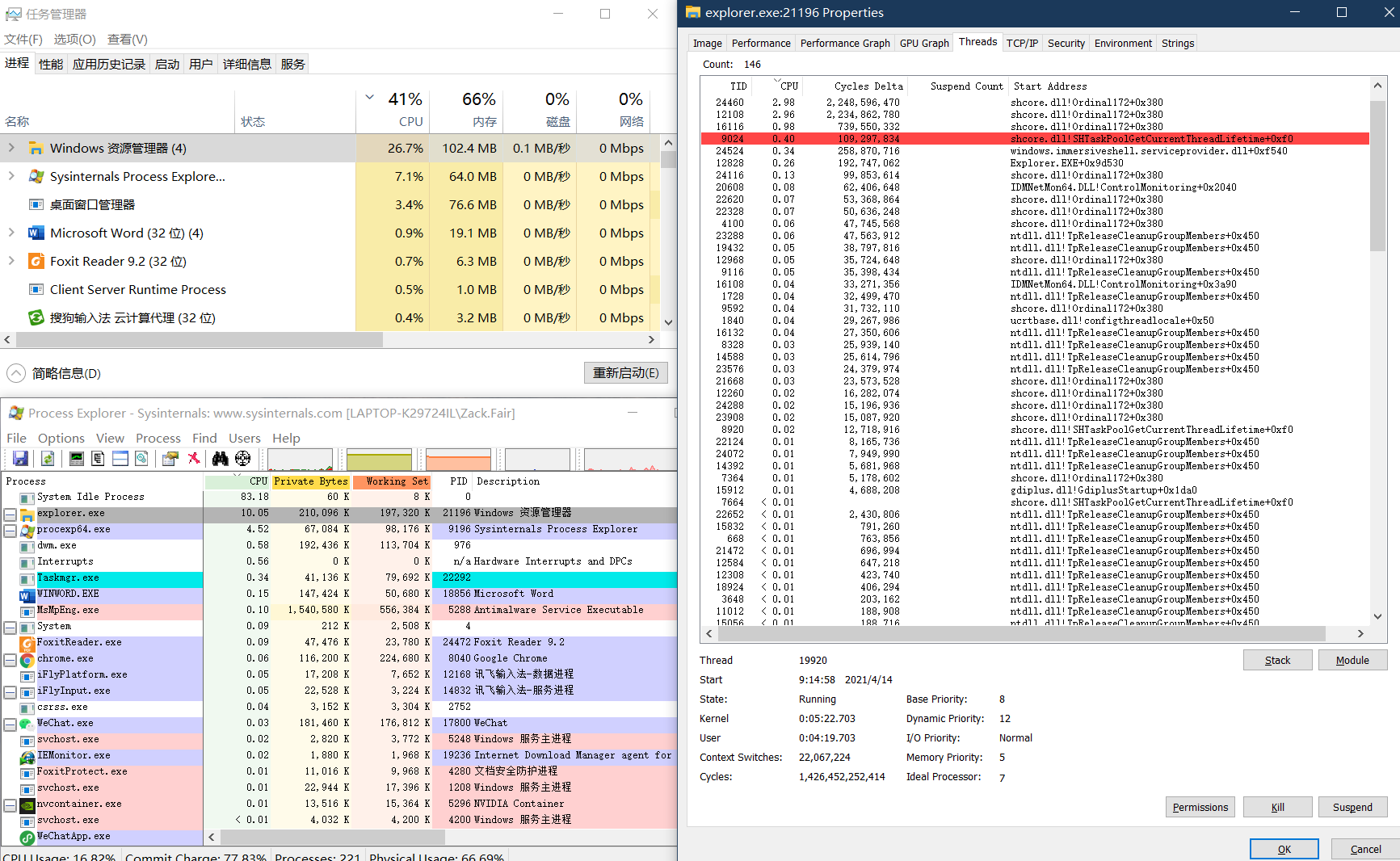Screen dimensions: 1400x861
Task: Click the green icon beside WeChatApp.exe
Action: pos(27,837)
